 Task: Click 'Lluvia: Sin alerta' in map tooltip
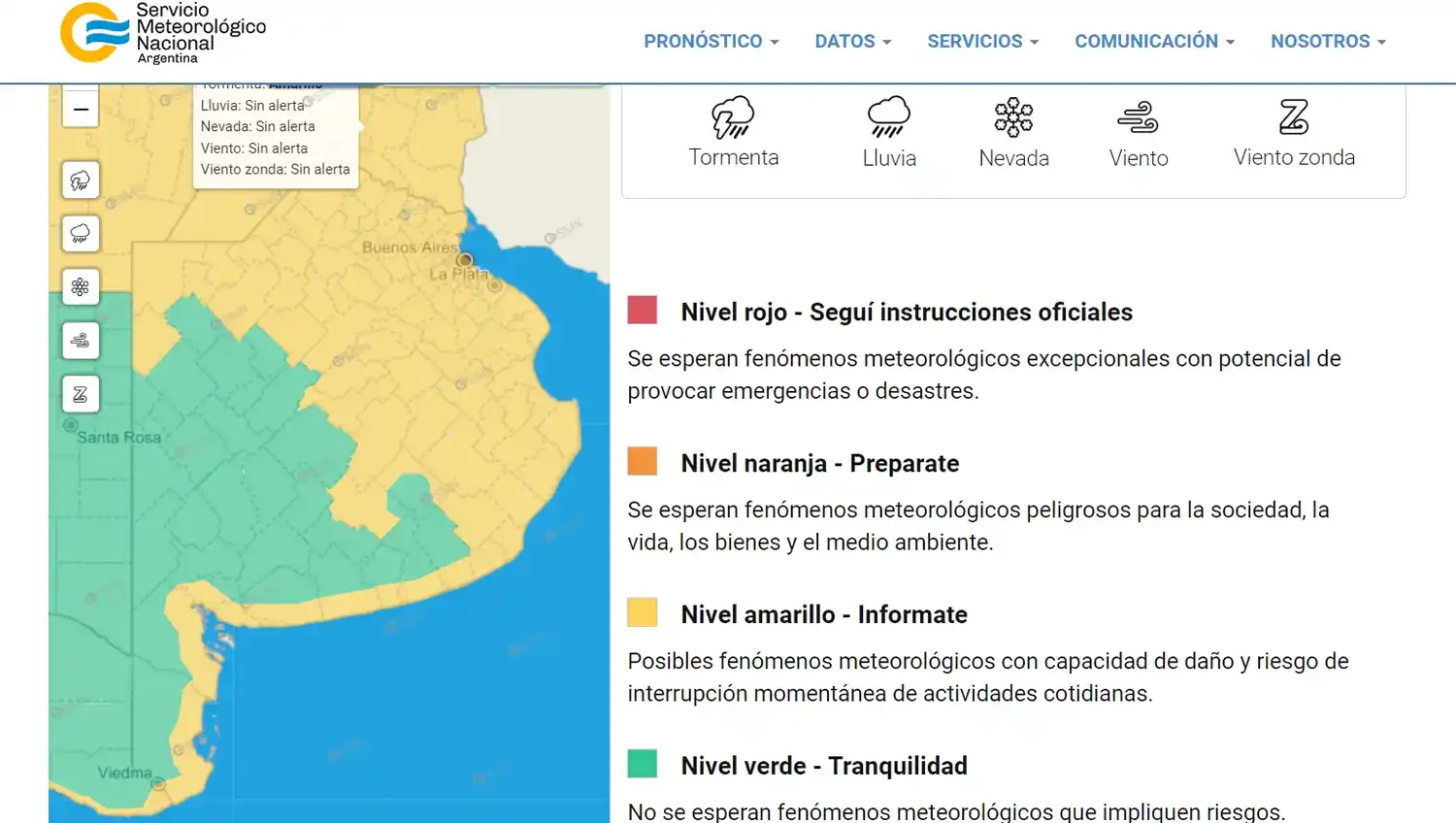click(252, 105)
